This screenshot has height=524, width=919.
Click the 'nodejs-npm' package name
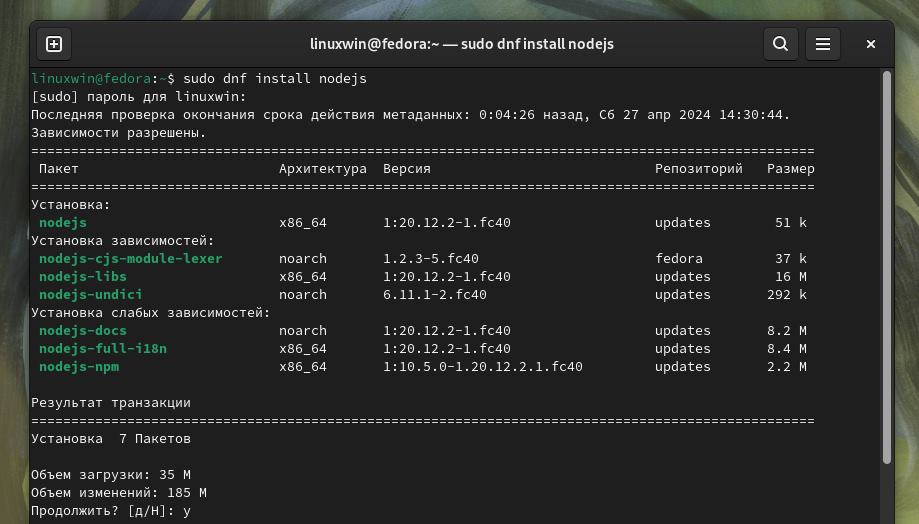click(79, 367)
